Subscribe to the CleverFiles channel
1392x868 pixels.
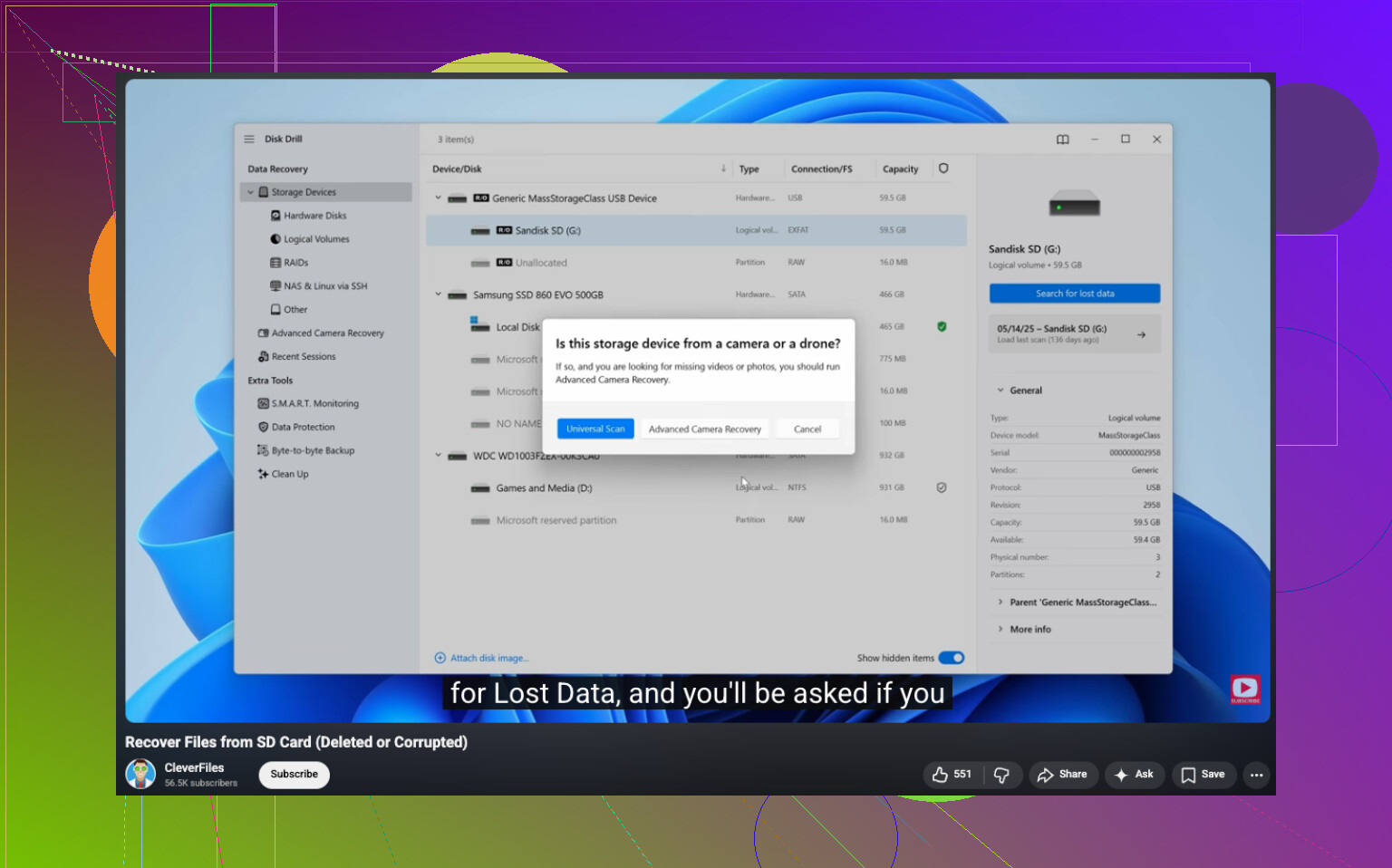pos(295,775)
